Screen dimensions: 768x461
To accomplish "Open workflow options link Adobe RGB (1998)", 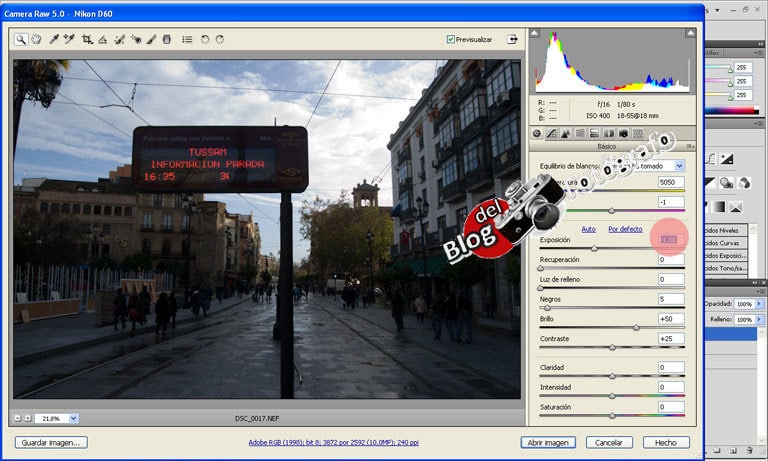I will 334,442.
